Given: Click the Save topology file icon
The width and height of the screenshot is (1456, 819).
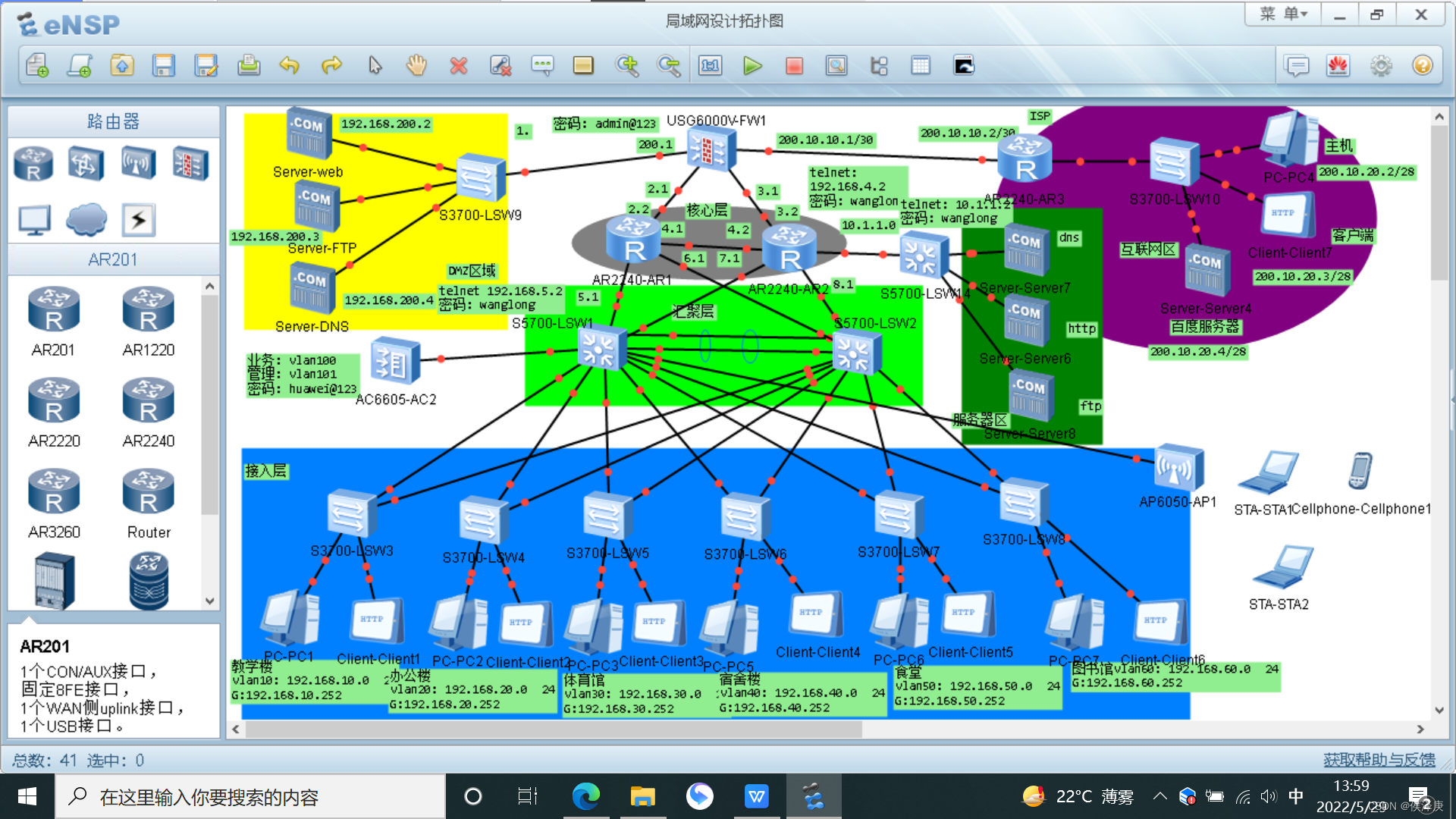Looking at the screenshot, I should coord(161,67).
